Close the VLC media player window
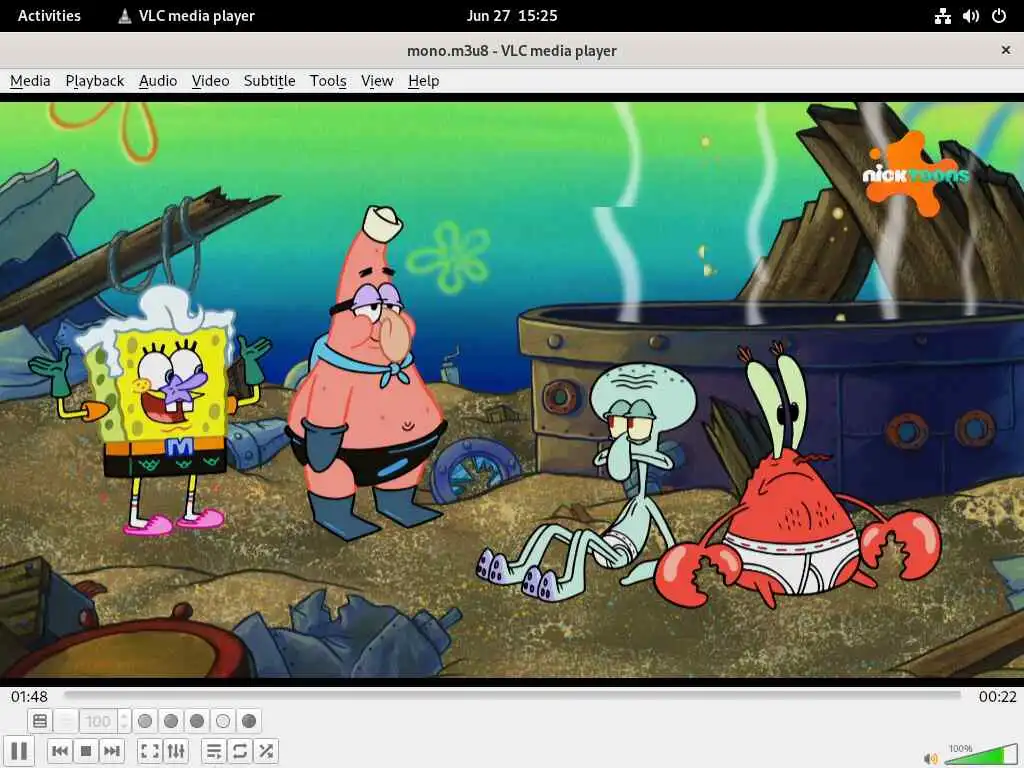 [x=1006, y=50]
